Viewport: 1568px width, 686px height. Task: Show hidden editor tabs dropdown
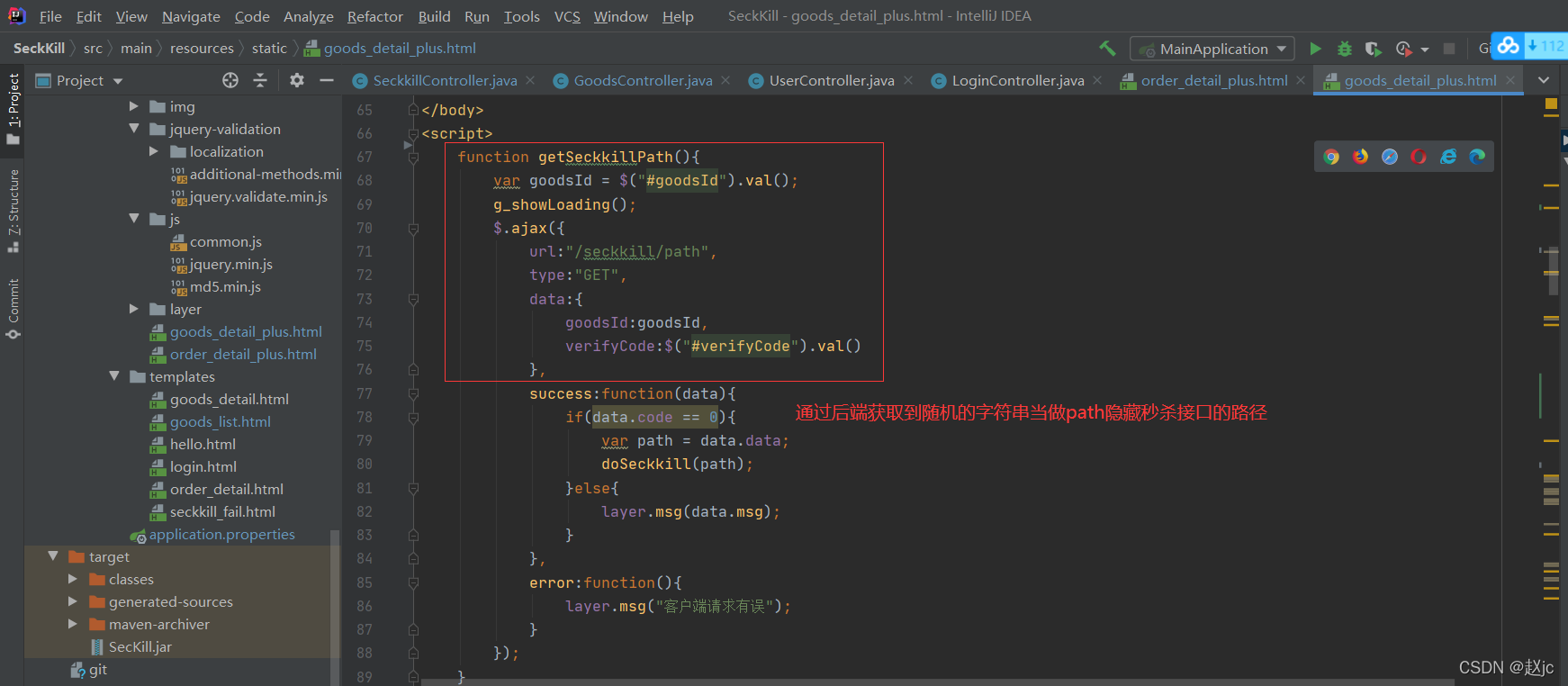coord(1544,80)
